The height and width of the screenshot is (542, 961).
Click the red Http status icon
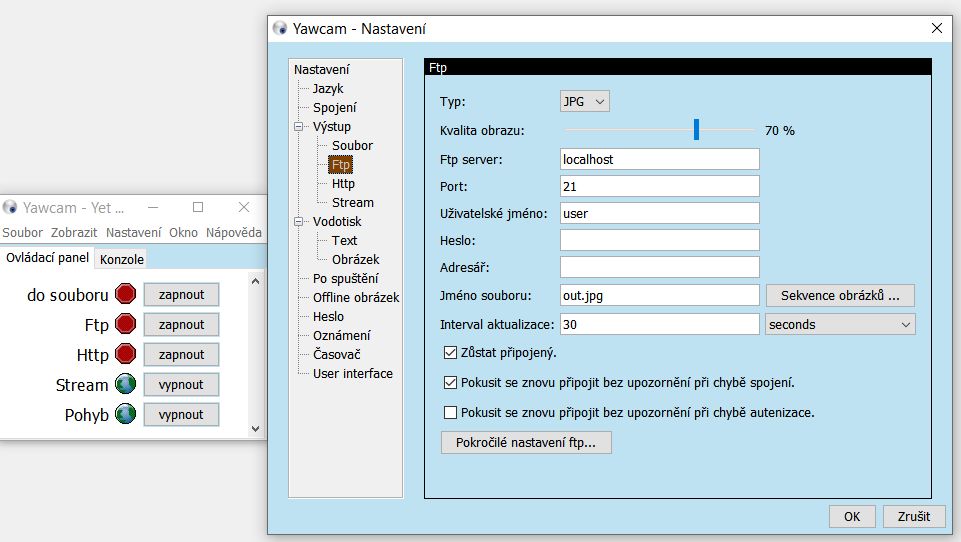125,354
